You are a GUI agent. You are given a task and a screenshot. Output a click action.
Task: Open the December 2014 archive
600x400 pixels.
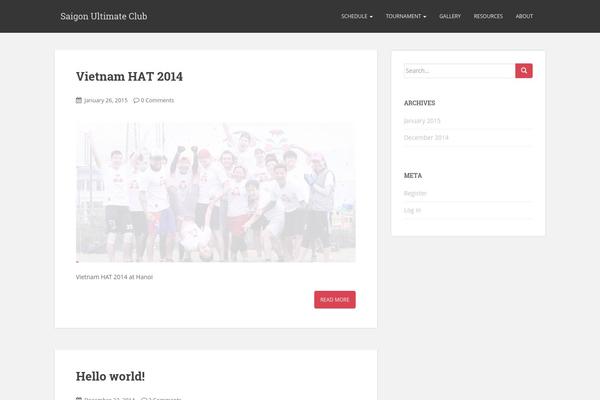point(426,138)
